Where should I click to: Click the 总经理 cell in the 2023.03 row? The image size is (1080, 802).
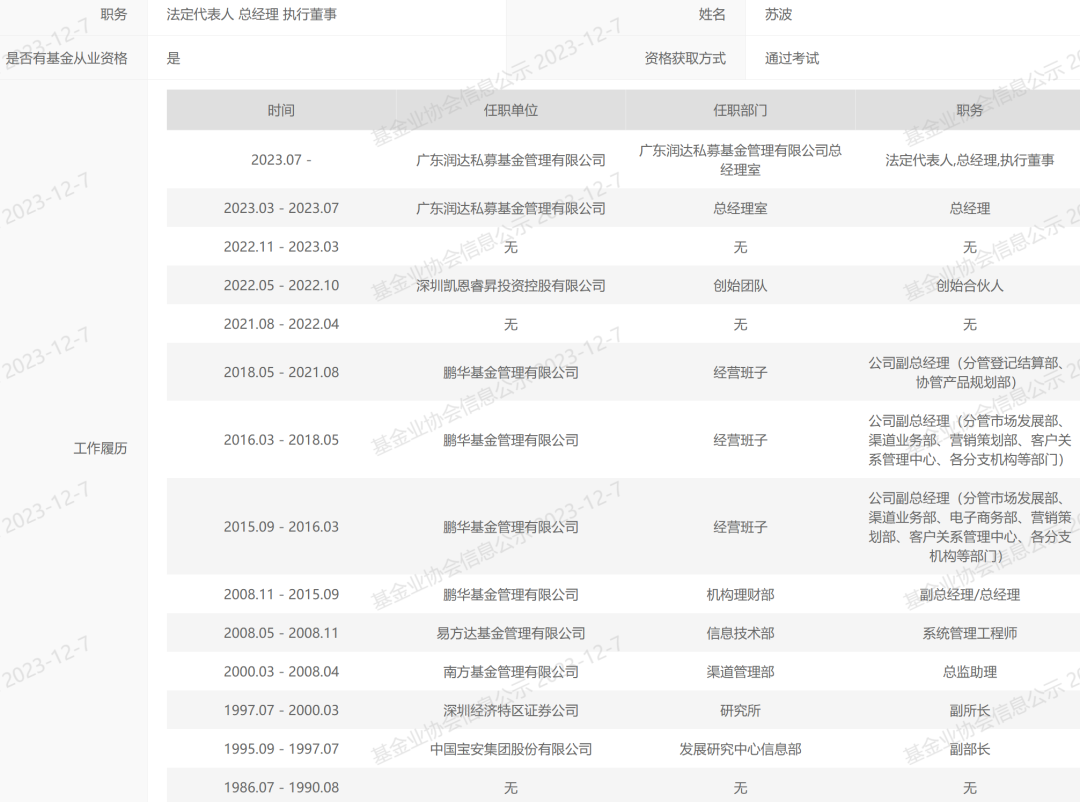tap(970, 208)
